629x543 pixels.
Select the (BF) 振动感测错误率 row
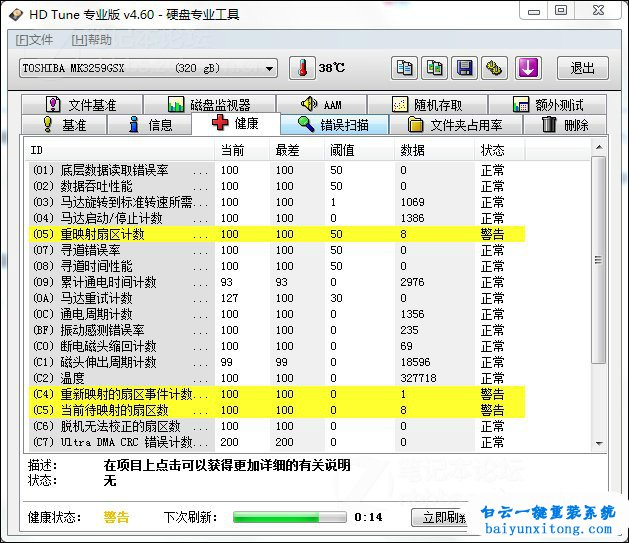[x=276, y=330]
